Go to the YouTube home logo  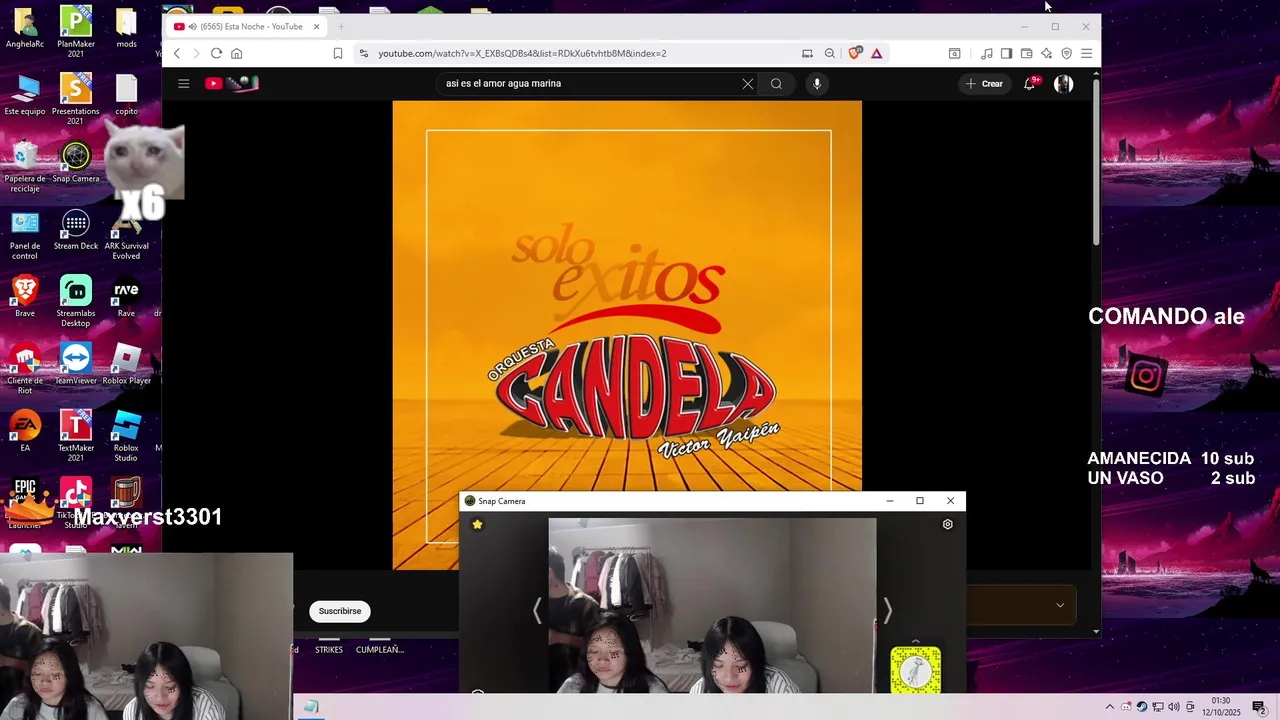tap(232, 84)
